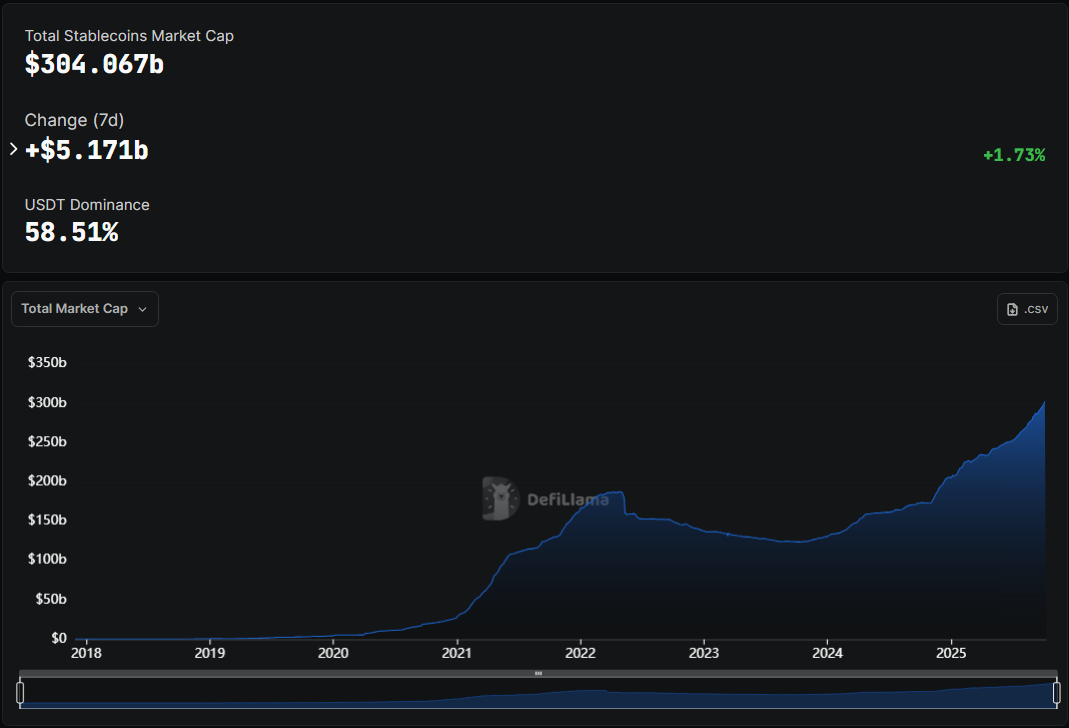The height and width of the screenshot is (728, 1069).
Task: Select the $304.067b total market cap value
Action: [94, 64]
